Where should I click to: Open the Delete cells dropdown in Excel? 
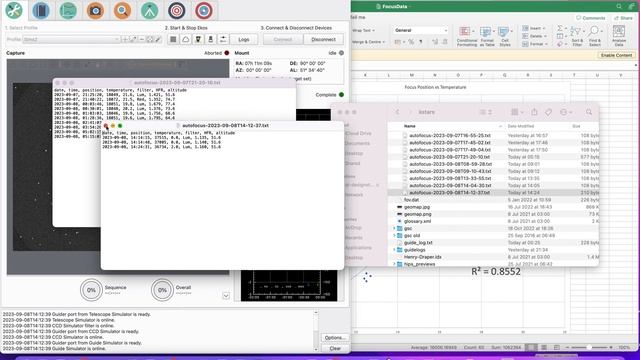tap(535, 36)
